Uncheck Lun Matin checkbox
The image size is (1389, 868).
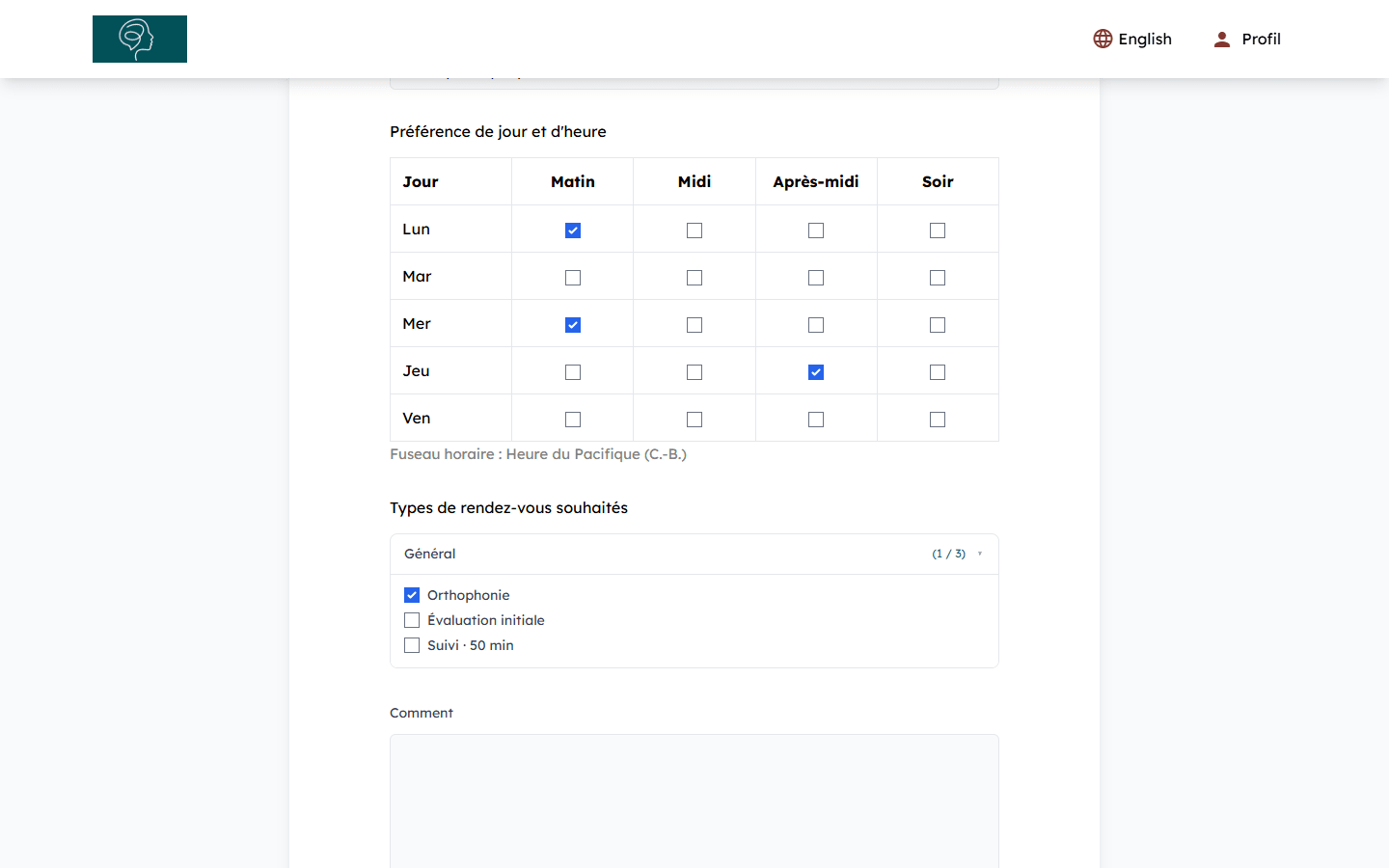pos(573,231)
